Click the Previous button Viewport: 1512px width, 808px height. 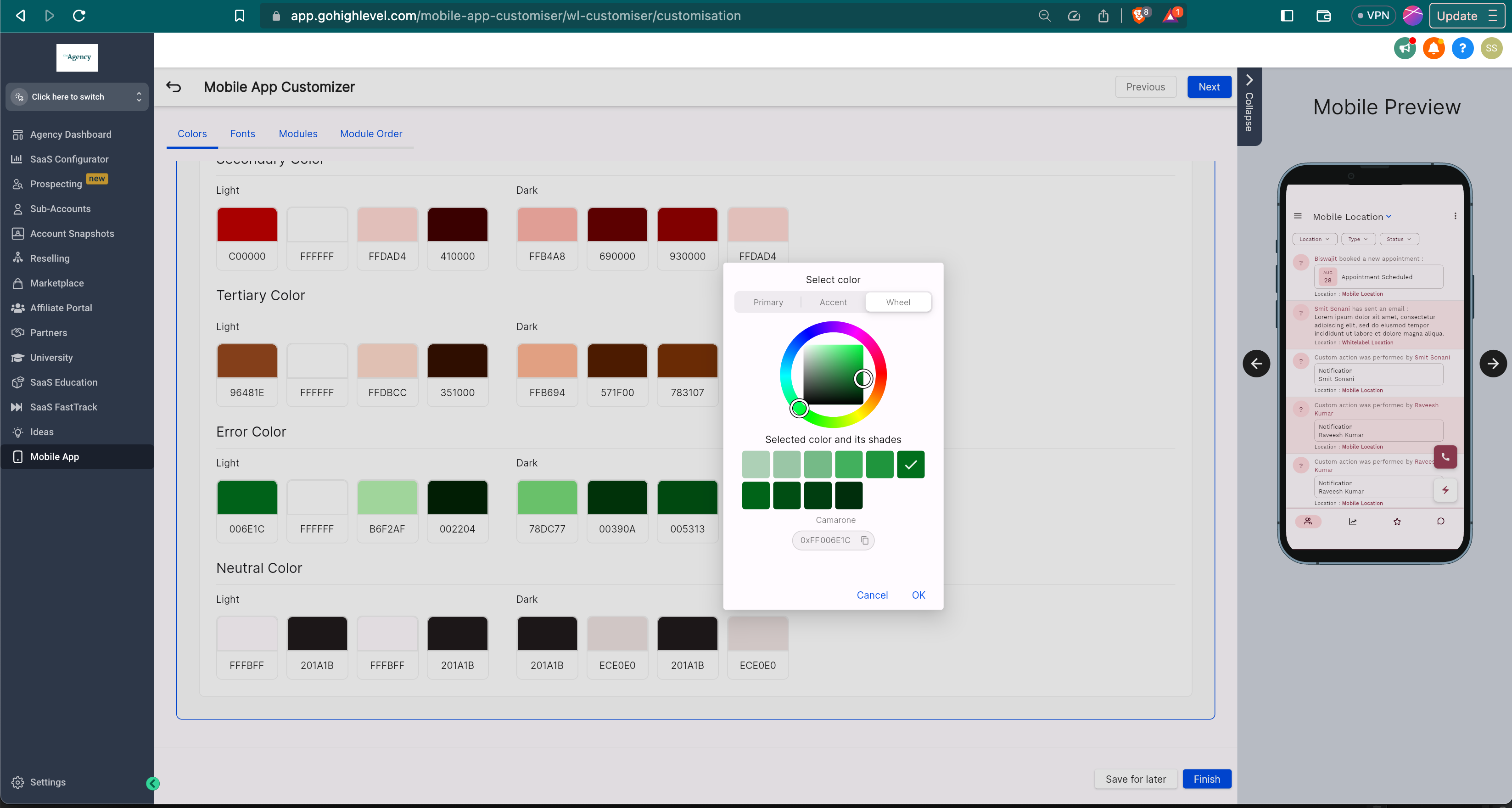click(x=1145, y=87)
